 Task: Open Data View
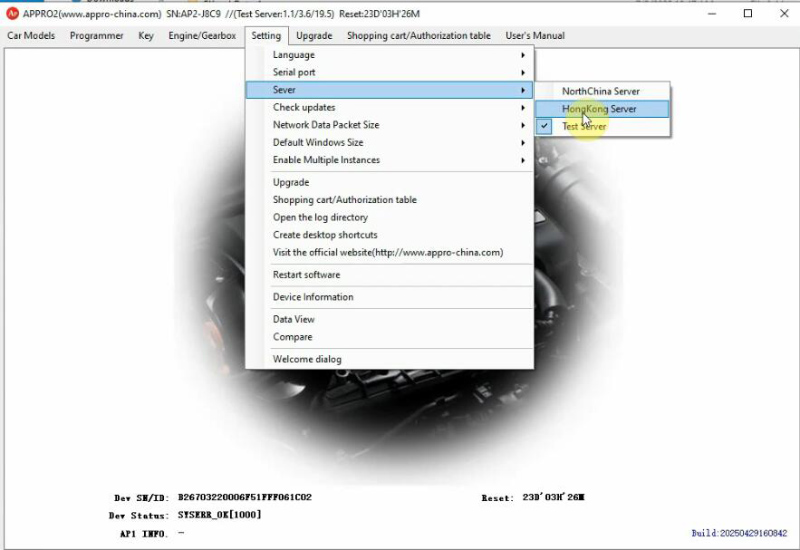tap(389, 319)
